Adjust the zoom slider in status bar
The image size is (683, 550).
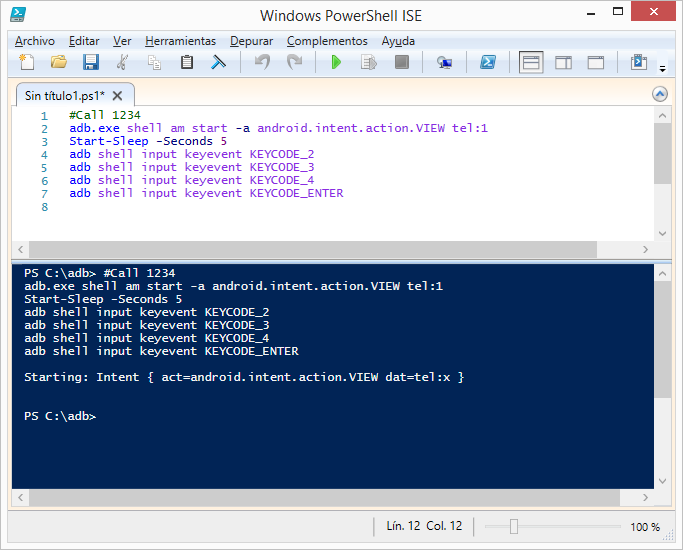514,526
